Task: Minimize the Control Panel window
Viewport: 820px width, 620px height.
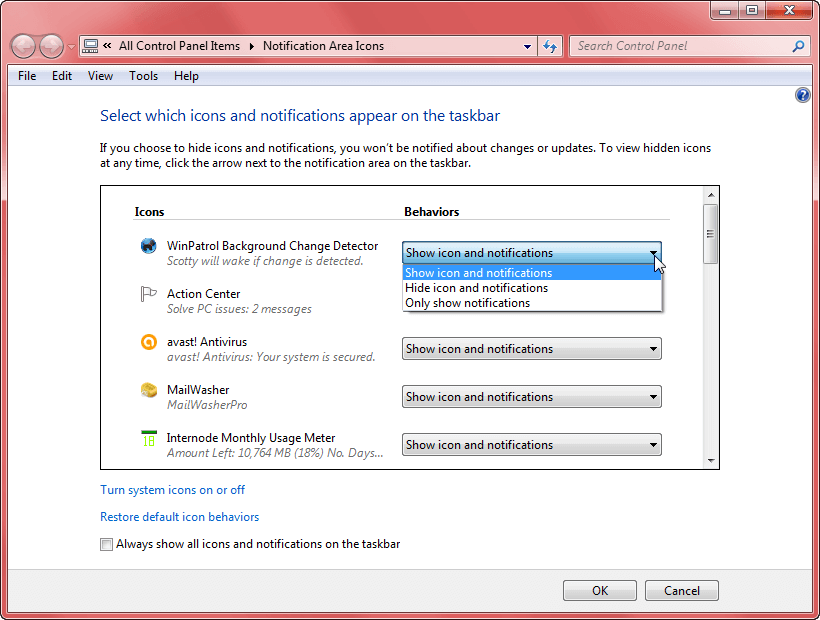Action: (x=725, y=10)
